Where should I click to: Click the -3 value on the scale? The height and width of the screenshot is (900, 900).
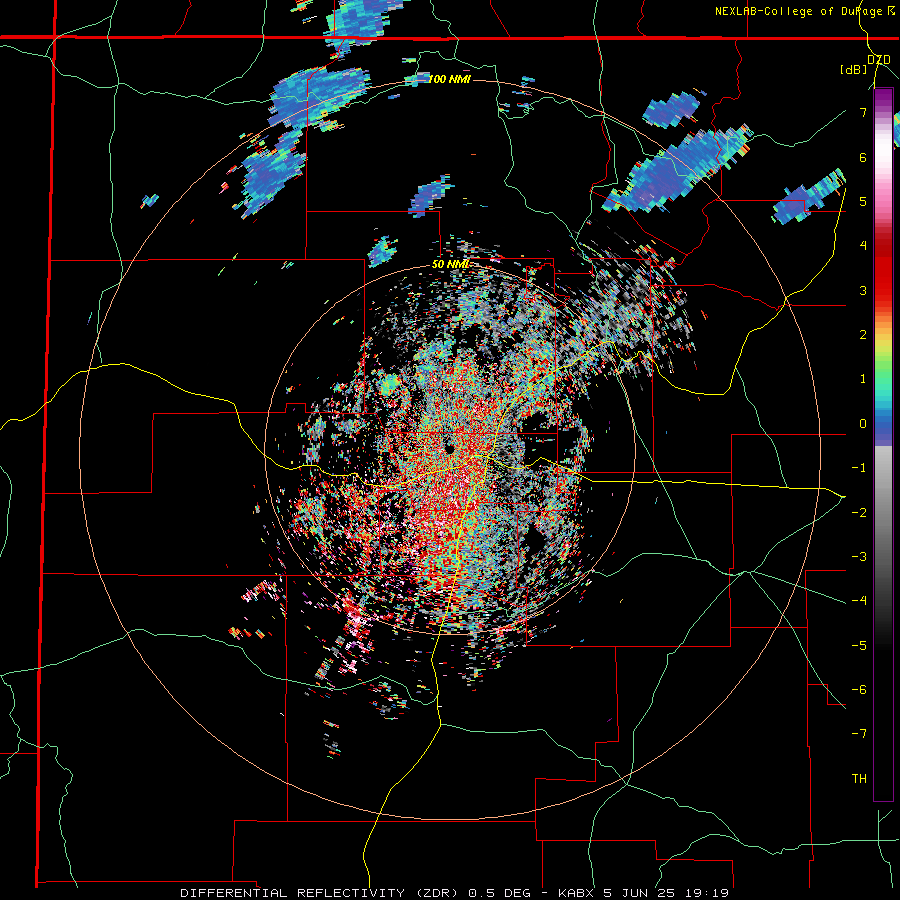click(x=859, y=556)
